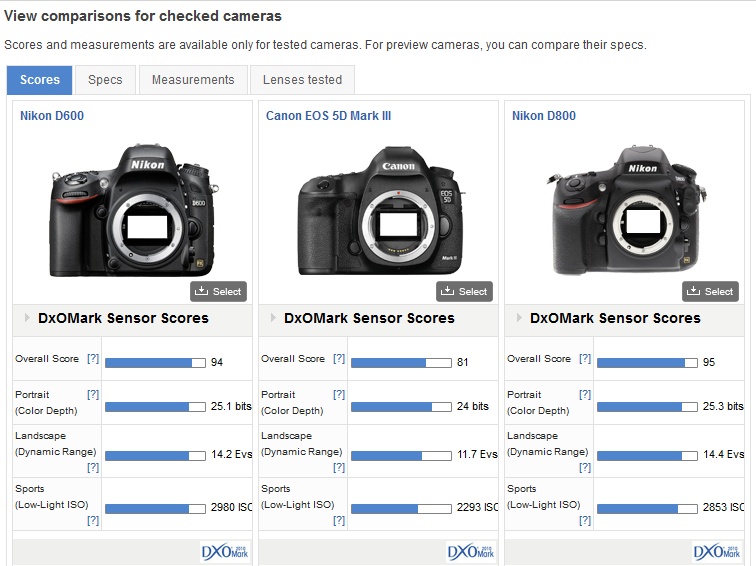756x566 pixels.
Task: Click Nikon D800 Overall Score bar
Action: [x=647, y=363]
